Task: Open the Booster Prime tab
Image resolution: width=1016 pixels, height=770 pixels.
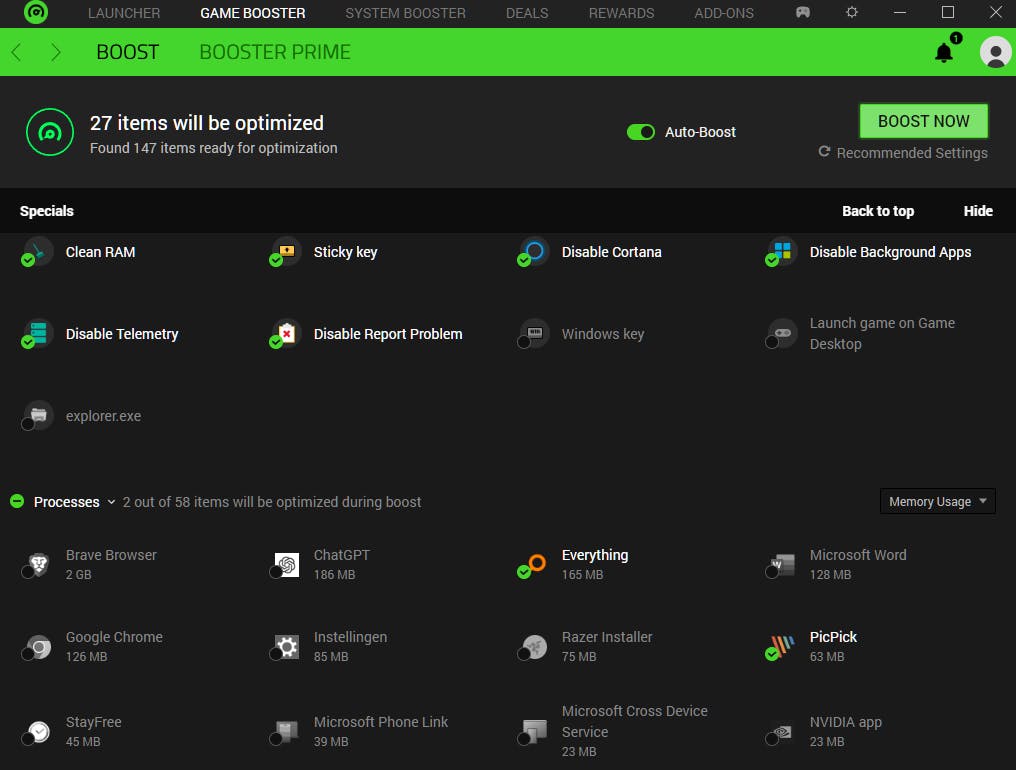Action: click(275, 52)
